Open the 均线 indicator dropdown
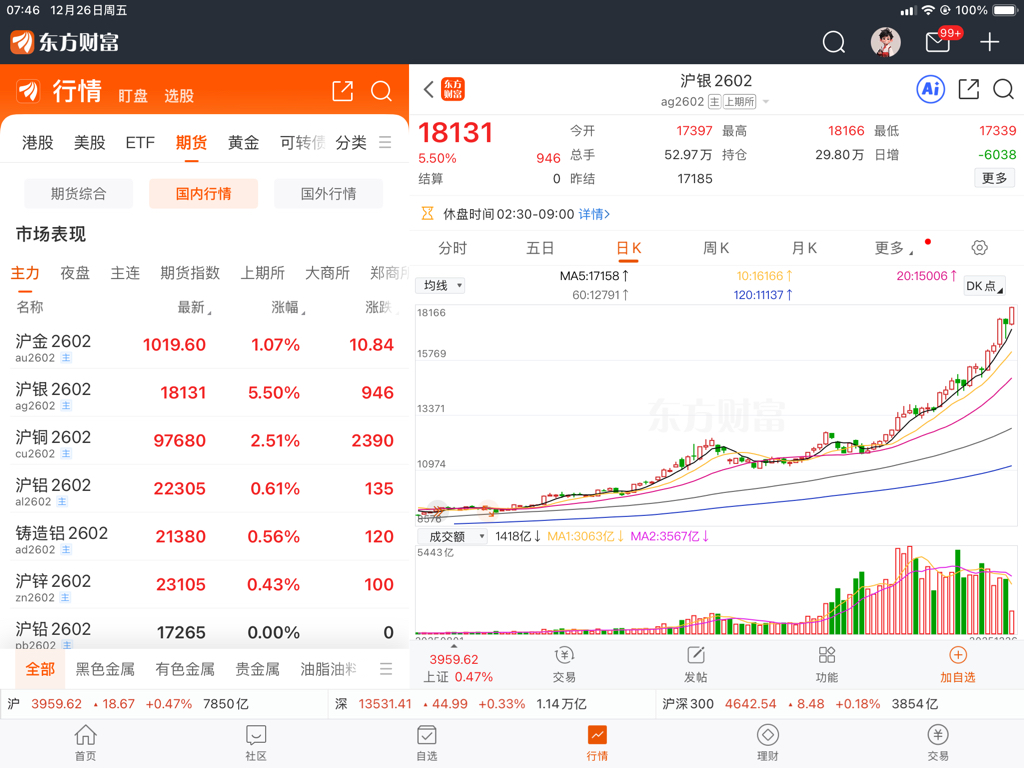The image size is (1024, 768). point(440,285)
